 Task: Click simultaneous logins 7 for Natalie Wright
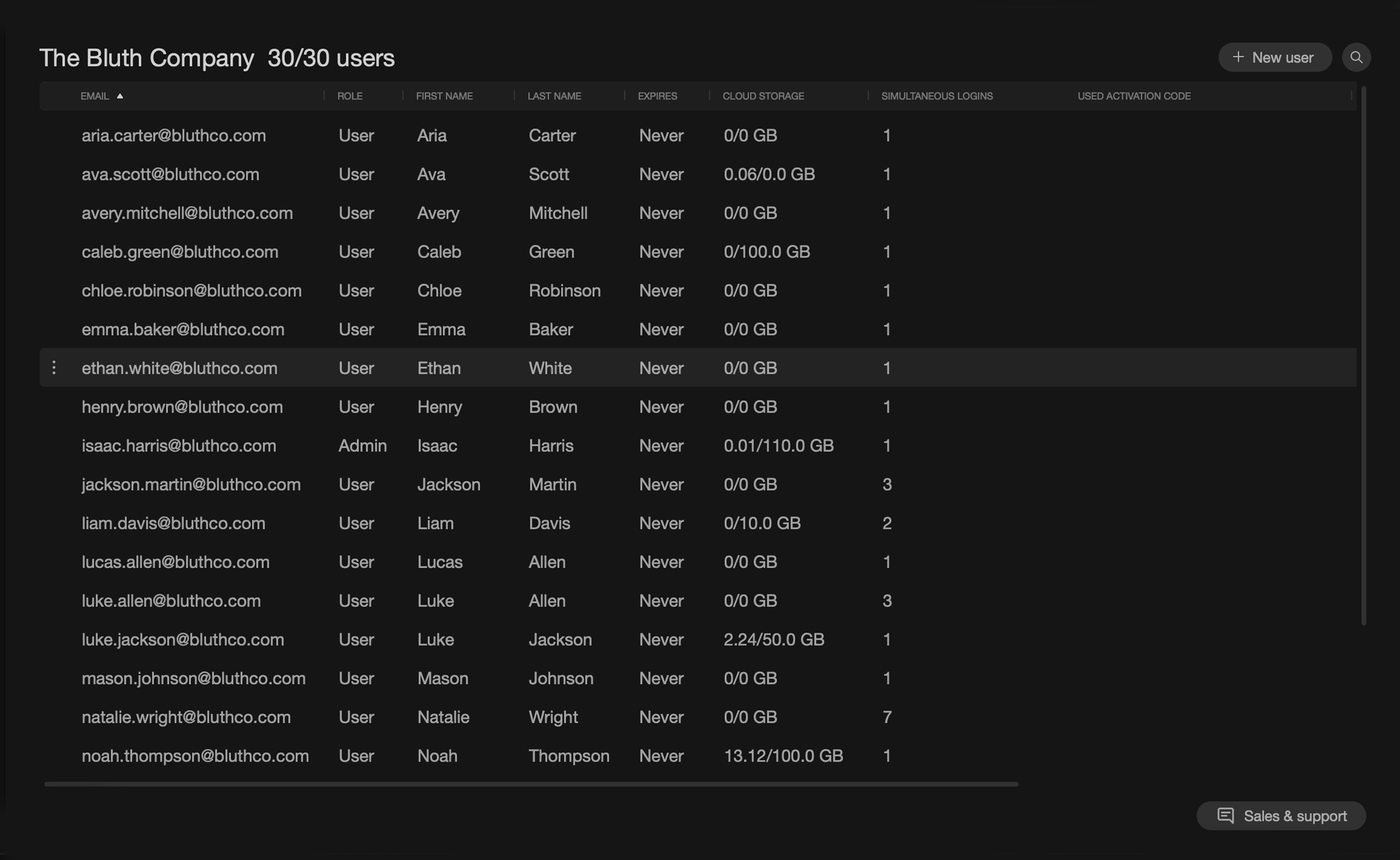click(886, 717)
